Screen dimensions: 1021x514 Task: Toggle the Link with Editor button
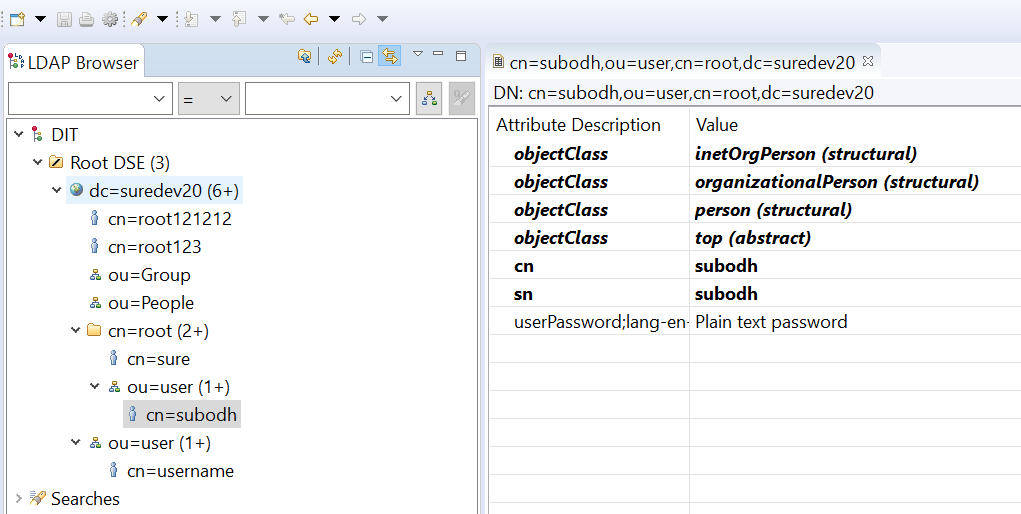(x=389, y=57)
